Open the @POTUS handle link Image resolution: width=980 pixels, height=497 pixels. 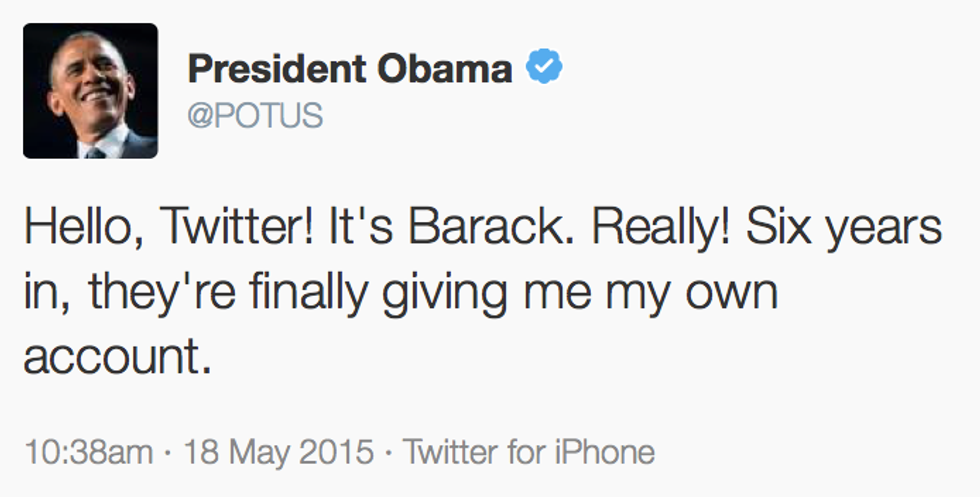point(255,116)
